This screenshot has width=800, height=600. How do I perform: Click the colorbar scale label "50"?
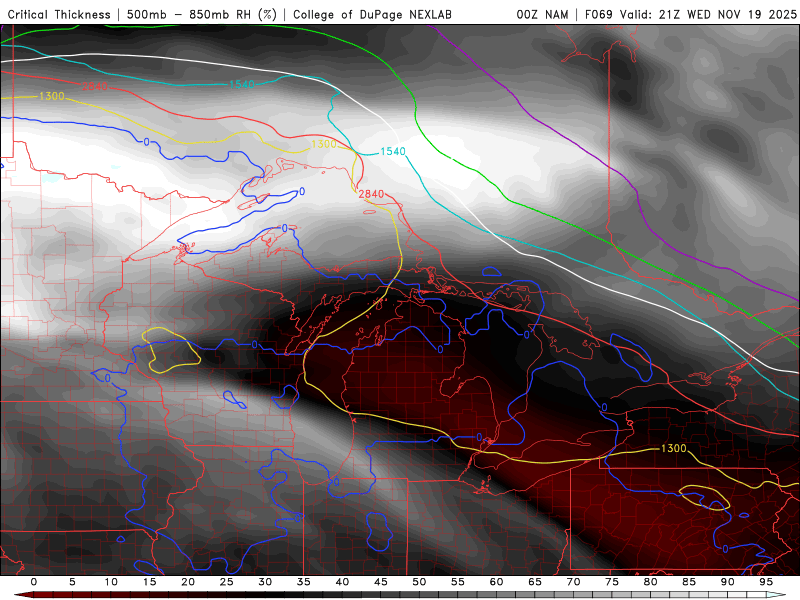pyautogui.click(x=419, y=582)
